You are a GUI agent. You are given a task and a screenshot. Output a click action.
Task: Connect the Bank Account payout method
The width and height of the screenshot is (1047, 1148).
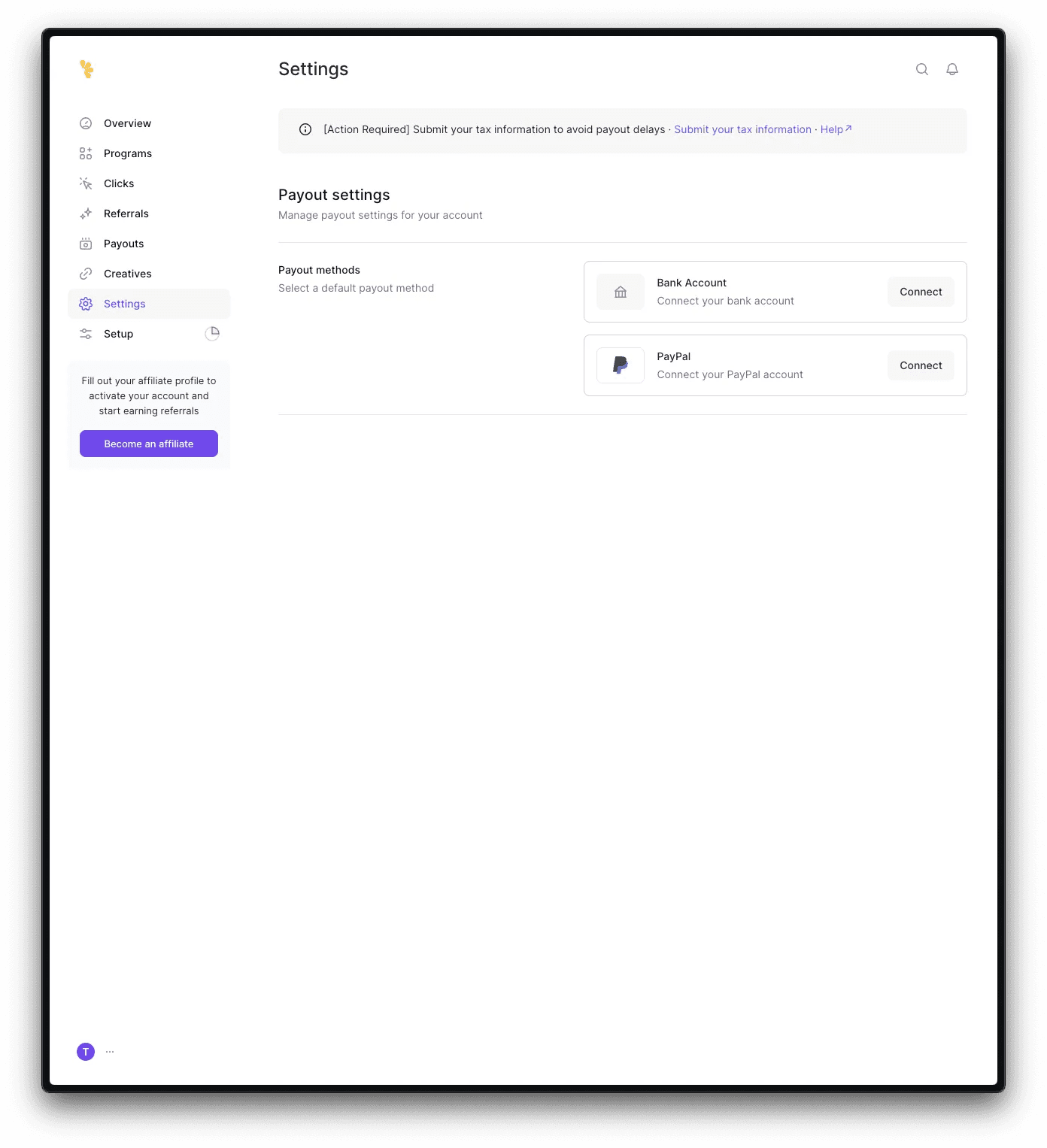[921, 292]
